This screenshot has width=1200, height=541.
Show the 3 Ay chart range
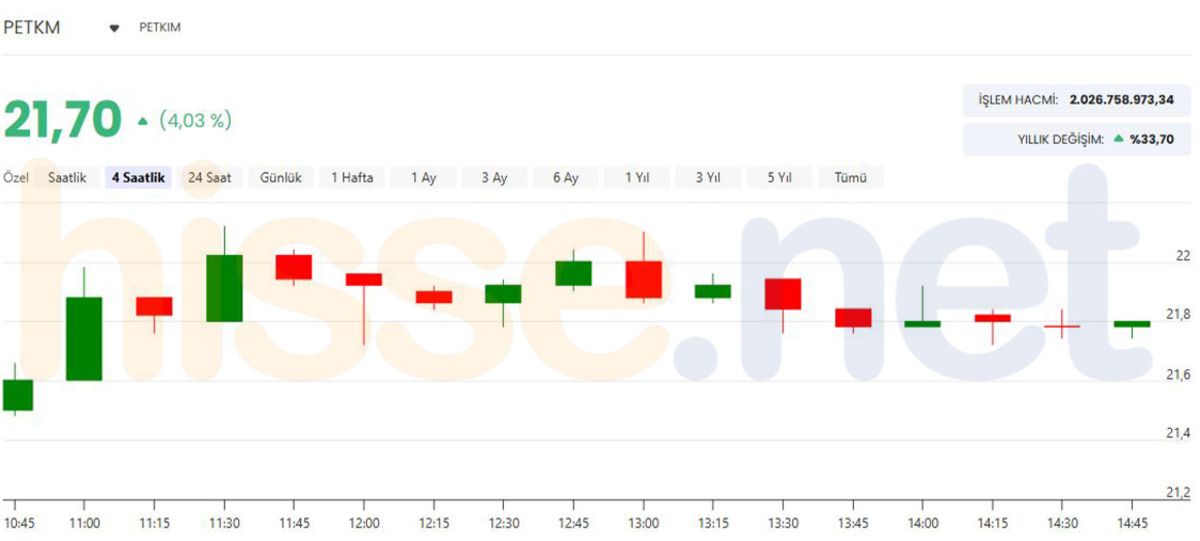(494, 178)
